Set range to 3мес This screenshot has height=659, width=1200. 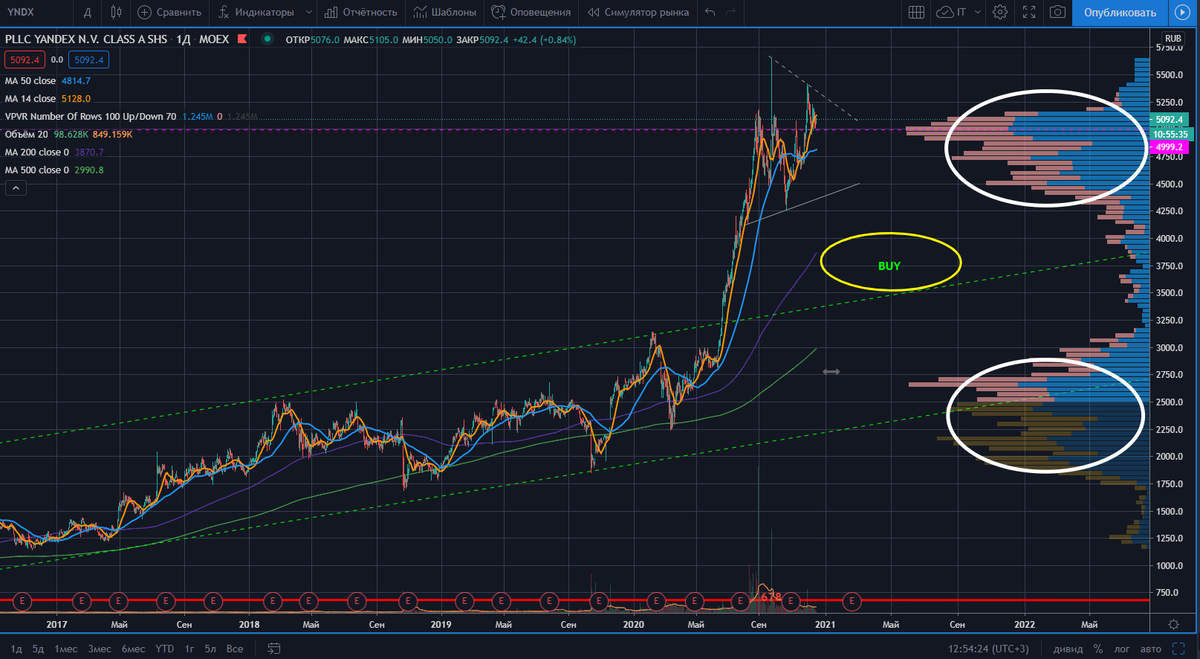coord(99,648)
